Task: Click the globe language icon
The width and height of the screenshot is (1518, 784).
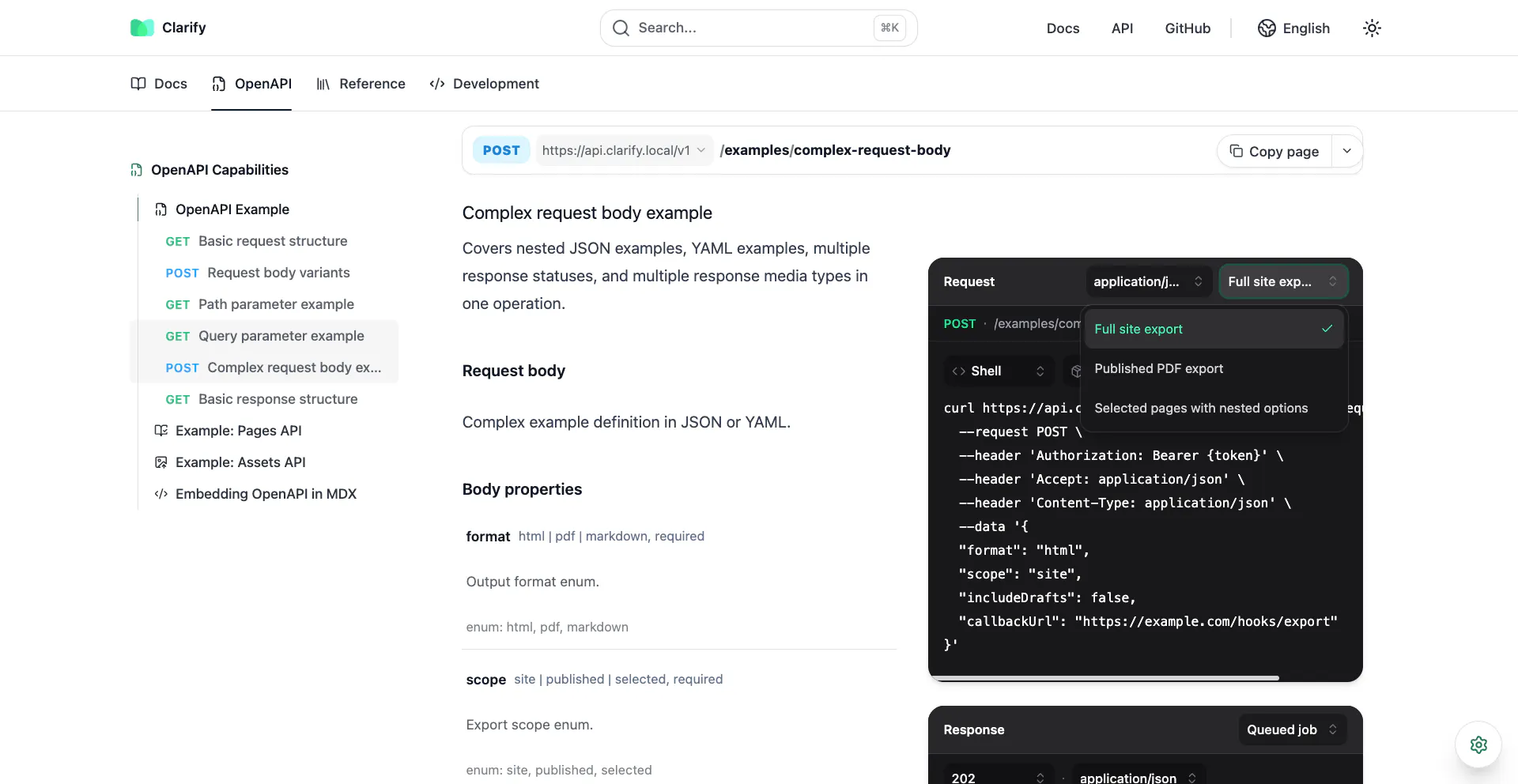Action: 1267,28
